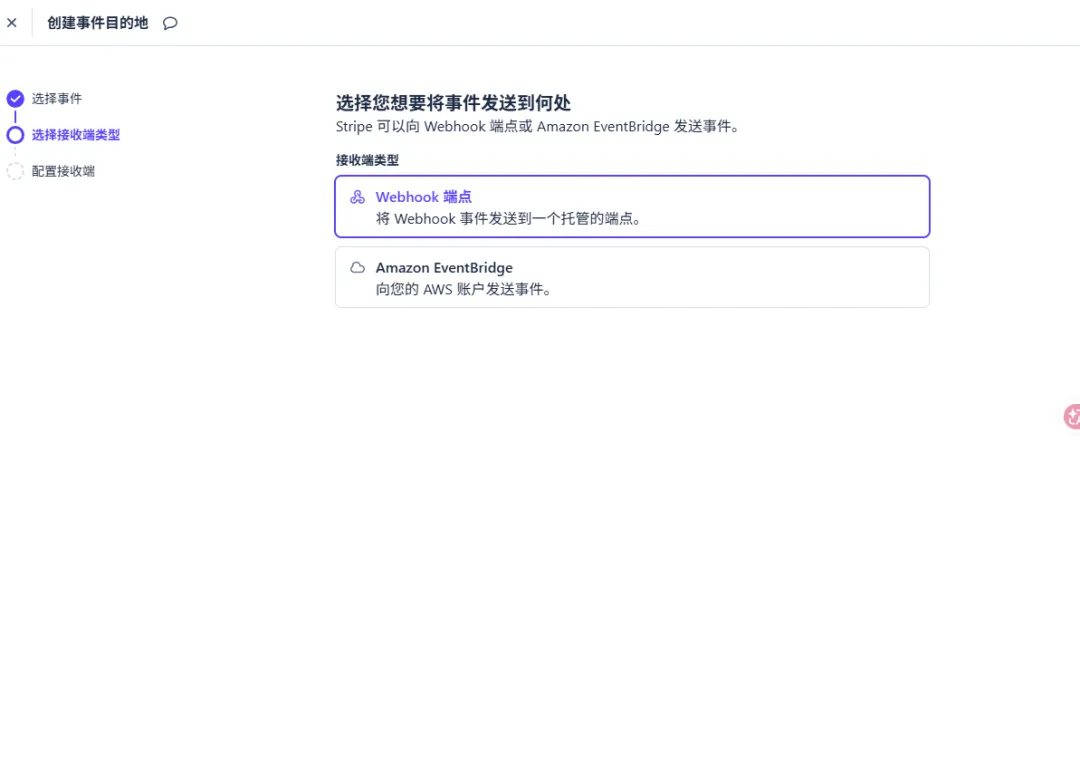Screen dimensions: 1080x759
Task: Click the Webhook 端点 icon
Action: pyautogui.click(x=357, y=197)
